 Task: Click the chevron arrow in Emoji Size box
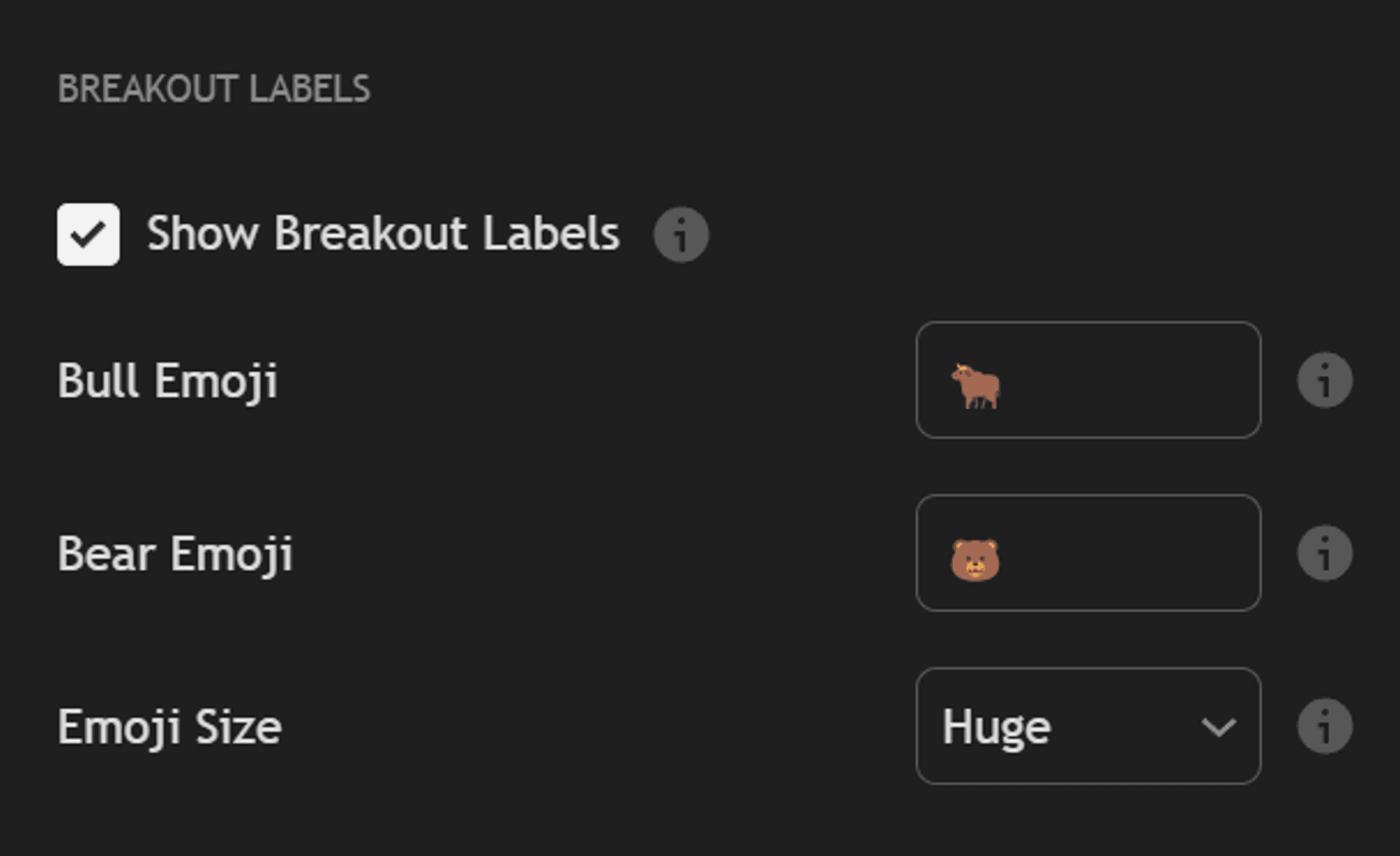pyautogui.click(x=1218, y=726)
